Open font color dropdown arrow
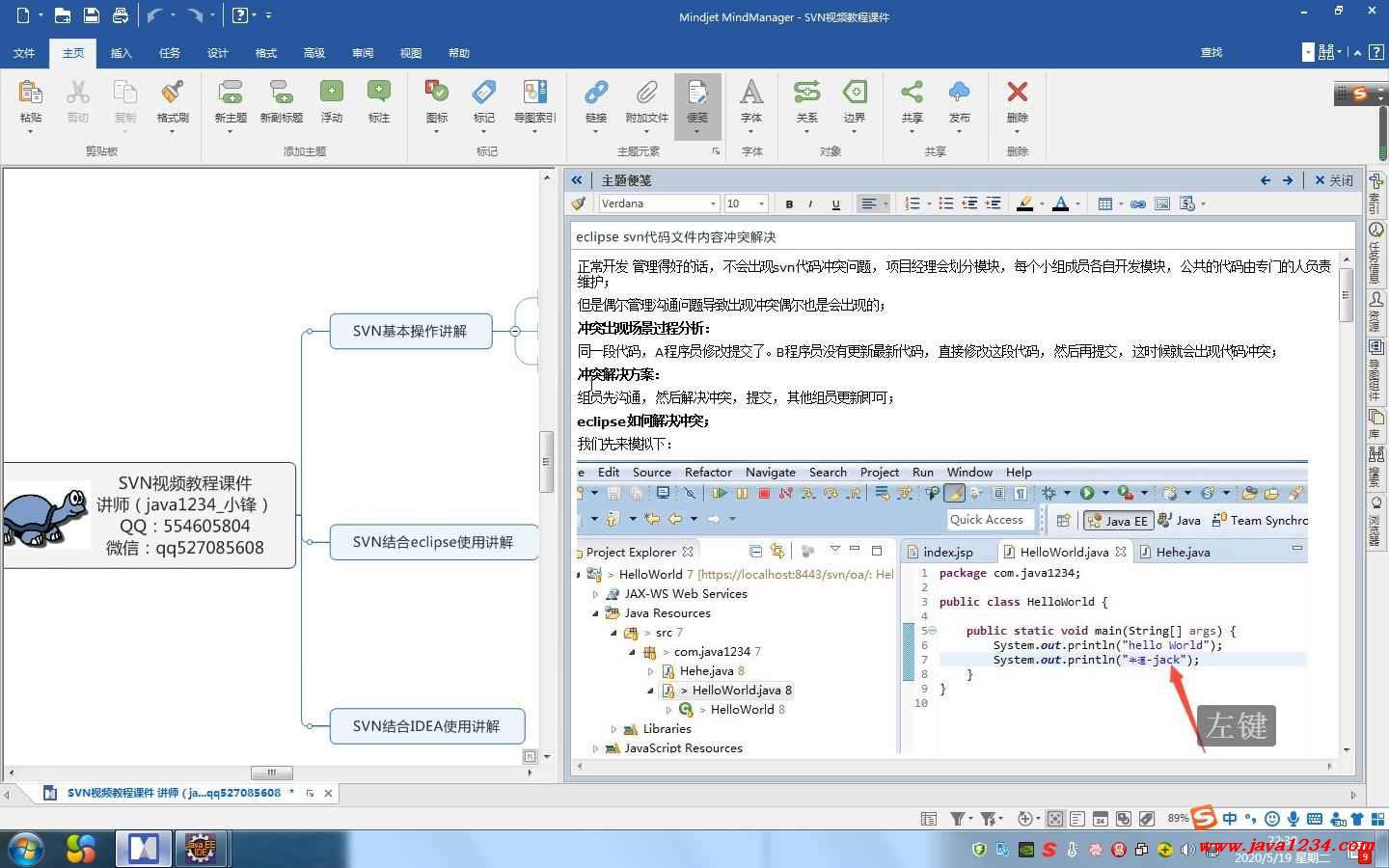Viewport: 1389px width, 868px height. click(x=1076, y=203)
